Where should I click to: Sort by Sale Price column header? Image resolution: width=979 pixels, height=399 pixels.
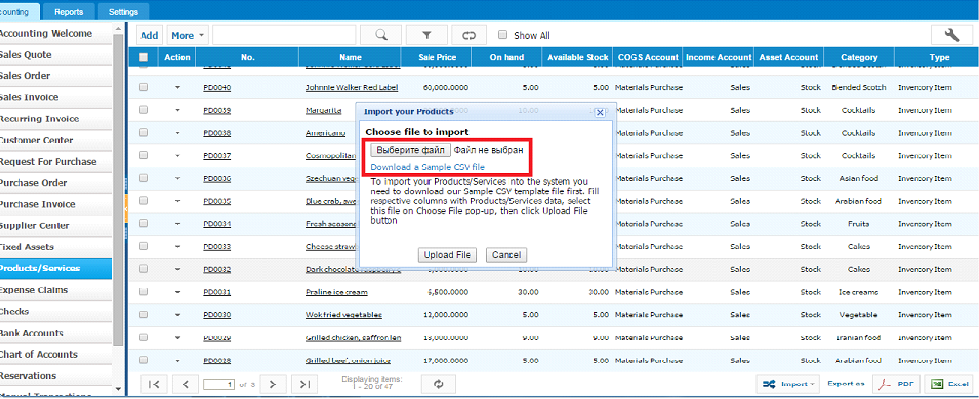pos(436,57)
